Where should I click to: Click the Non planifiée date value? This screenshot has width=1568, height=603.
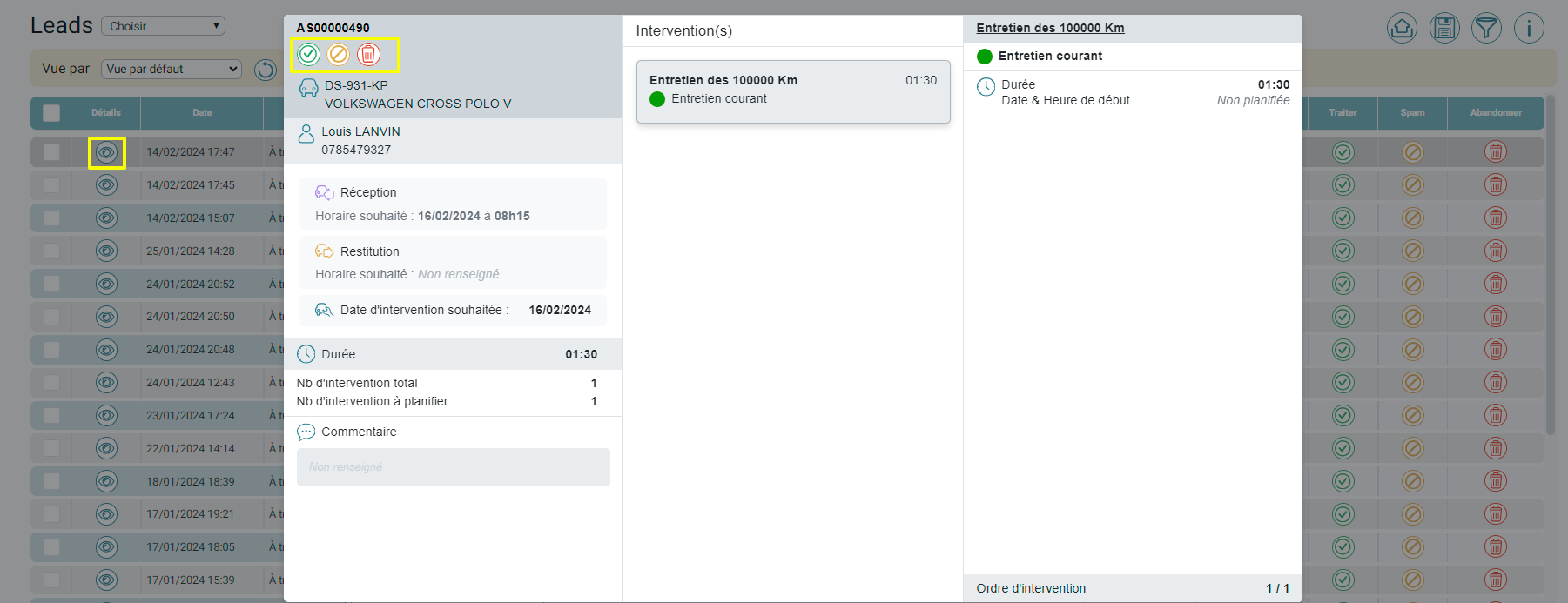[x=1253, y=100]
